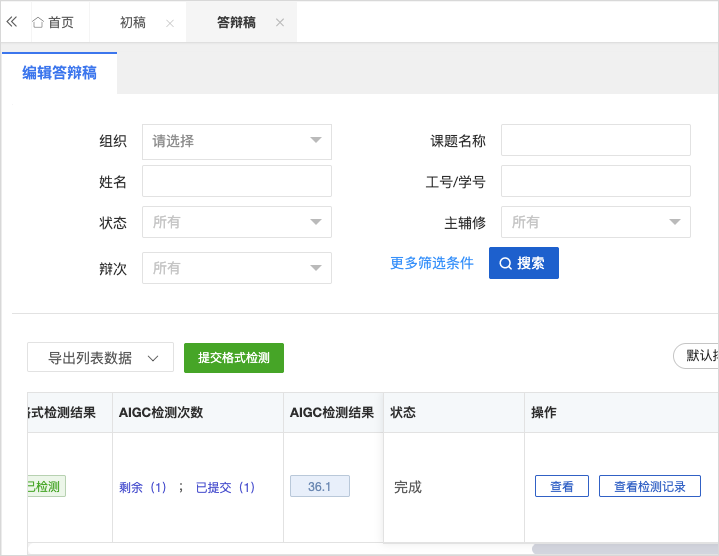Click the magnifier icon in the search button

pos(505,264)
